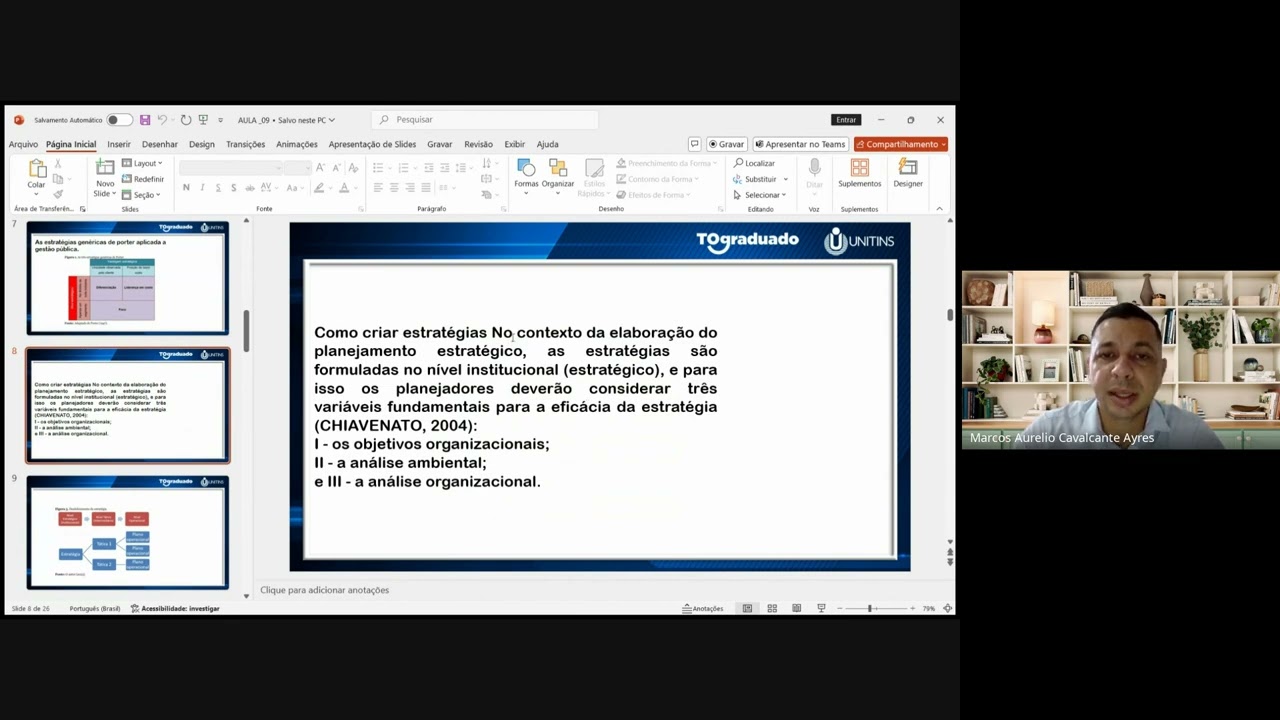Toggle bold (N) formatting
Screen dimensions: 1280x720
[186, 188]
